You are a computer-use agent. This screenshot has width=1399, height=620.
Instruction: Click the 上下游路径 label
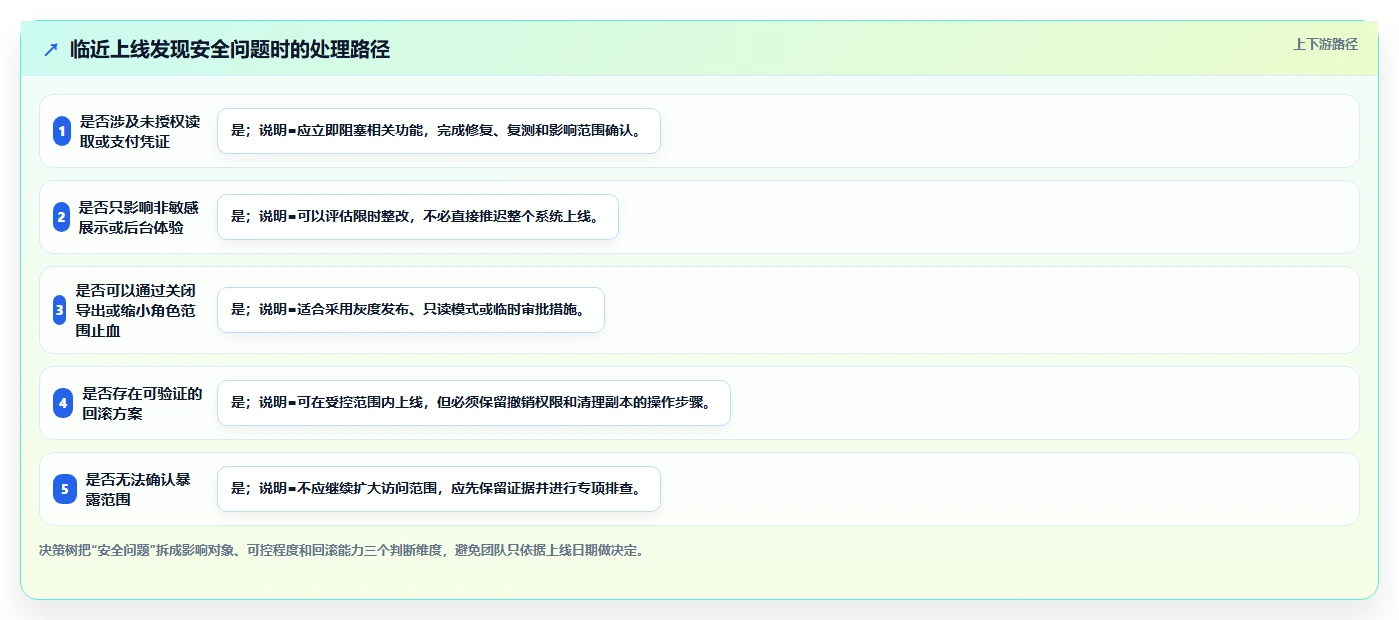[1325, 44]
